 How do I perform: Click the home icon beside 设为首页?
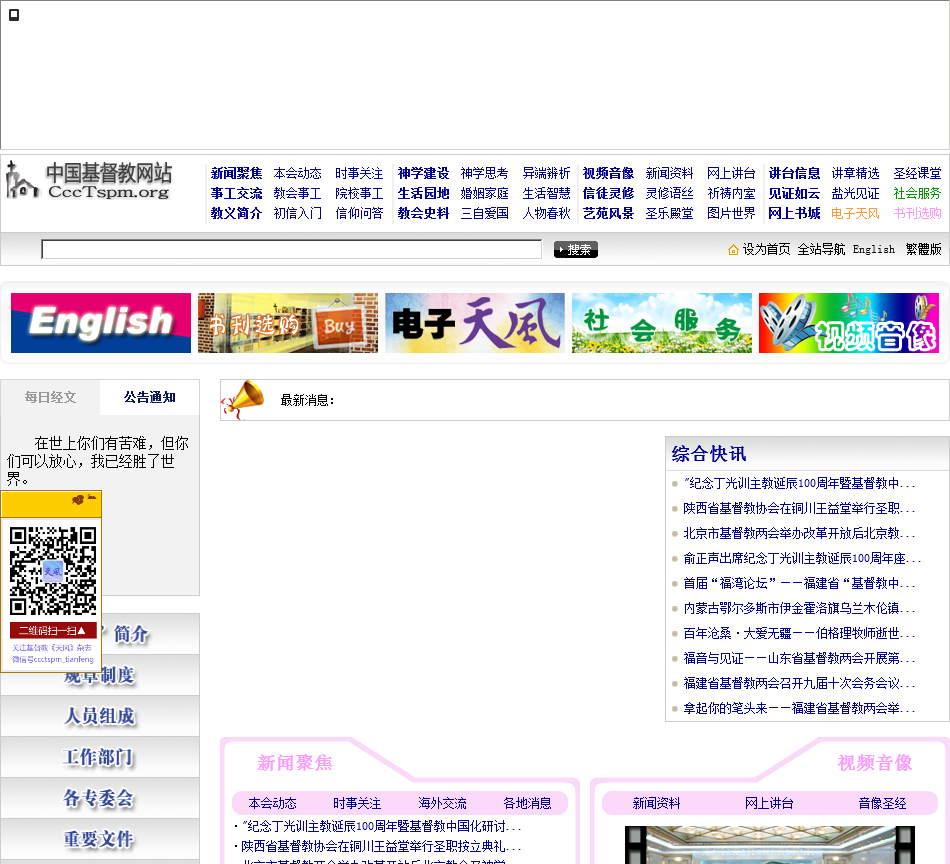click(x=732, y=250)
